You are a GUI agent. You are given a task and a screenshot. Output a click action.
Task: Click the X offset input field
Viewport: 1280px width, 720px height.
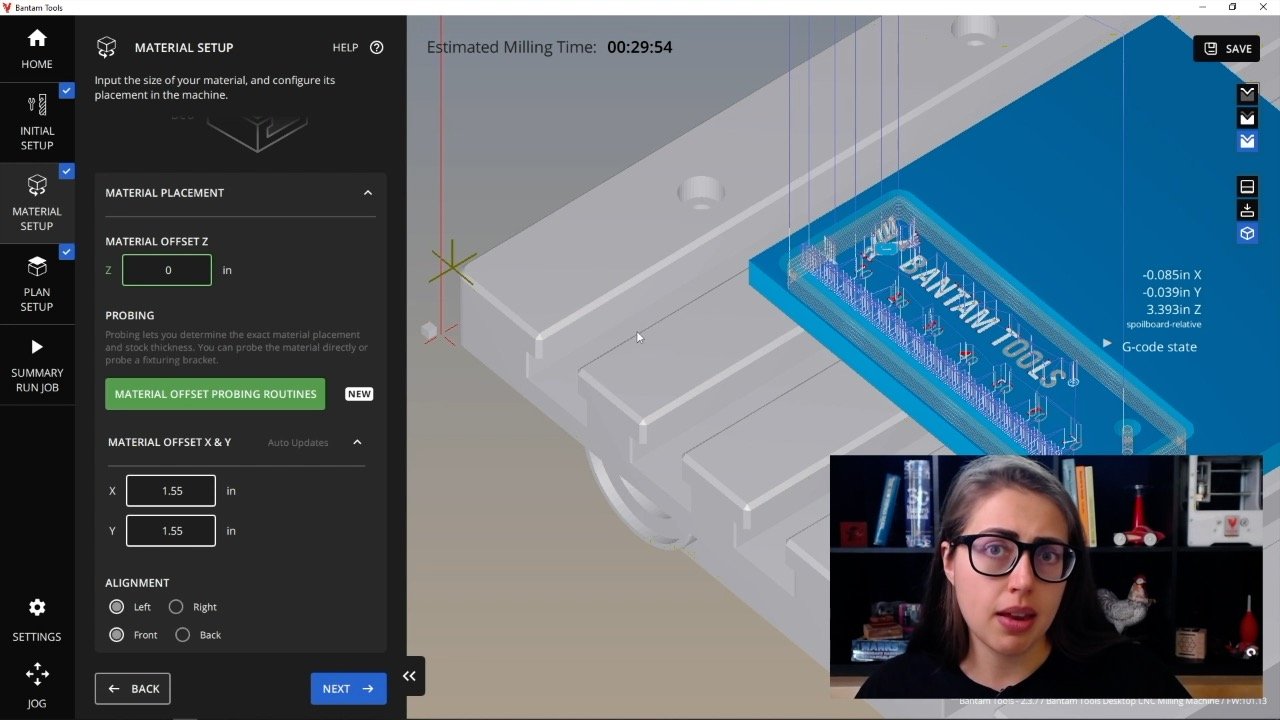click(x=171, y=491)
